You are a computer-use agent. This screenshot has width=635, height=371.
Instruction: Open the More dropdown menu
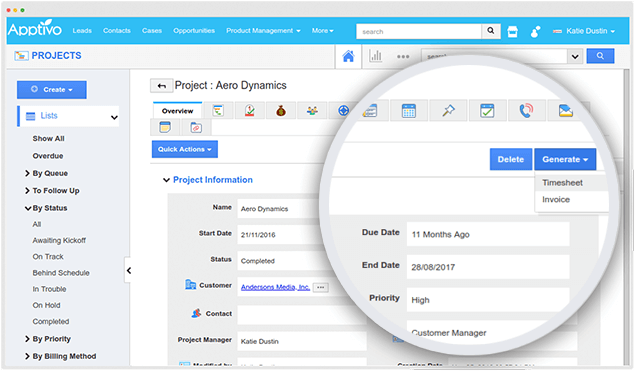pyautogui.click(x=322, y=31)
